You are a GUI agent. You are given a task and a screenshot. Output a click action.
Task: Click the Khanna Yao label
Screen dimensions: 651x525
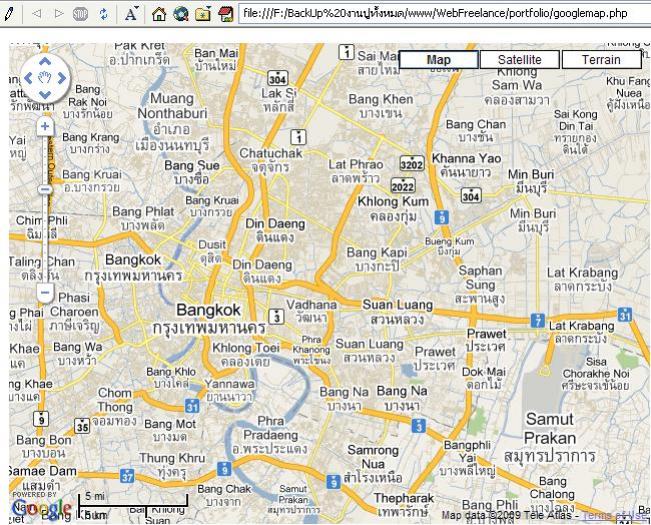click(467, 165)
